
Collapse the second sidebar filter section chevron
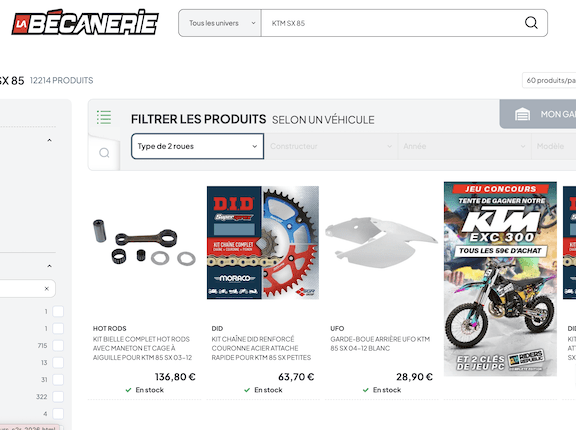(x=49, y=265)
